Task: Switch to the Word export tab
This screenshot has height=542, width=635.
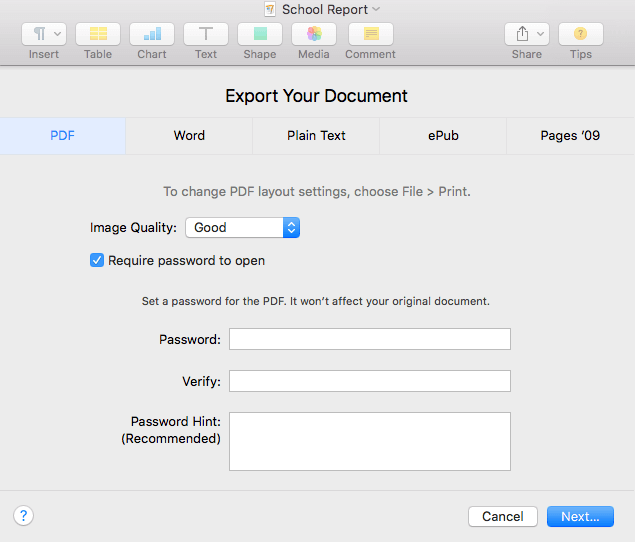Action: tap(189, 136)
